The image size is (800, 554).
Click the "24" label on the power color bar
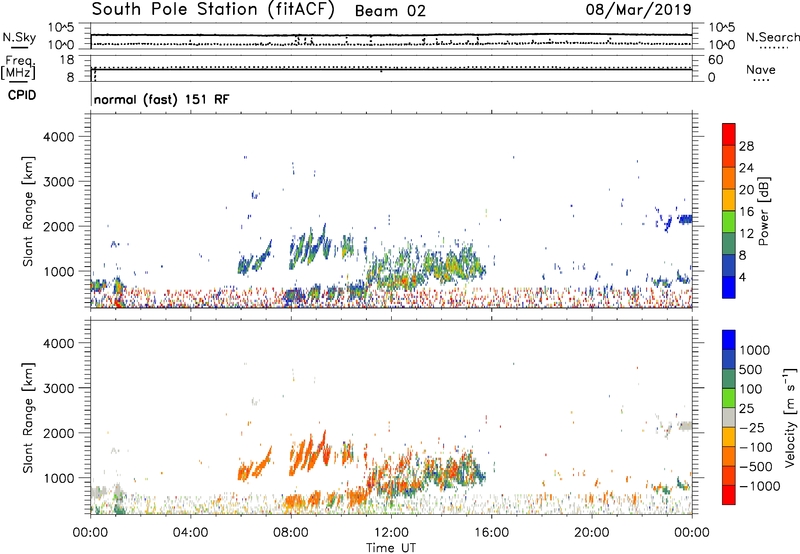pyautogui.click(x=746, y=168)
